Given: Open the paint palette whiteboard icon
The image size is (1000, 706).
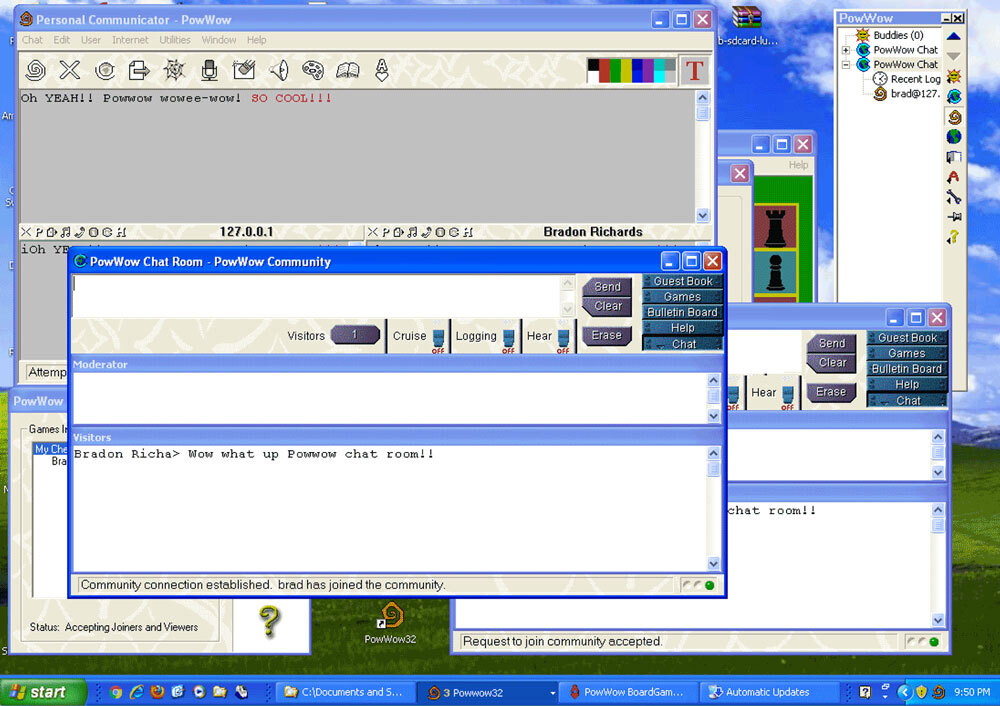Looking at the screenshot, I should click(313, 70).
